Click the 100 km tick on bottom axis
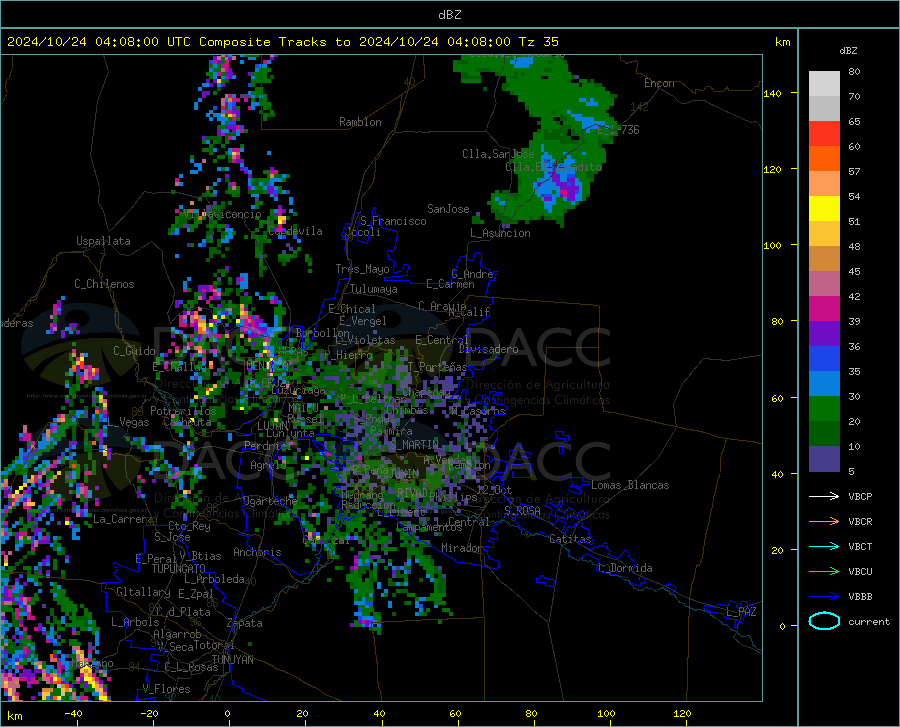The height and width of the screenshot is (727, 900). (x=606, y=714)
